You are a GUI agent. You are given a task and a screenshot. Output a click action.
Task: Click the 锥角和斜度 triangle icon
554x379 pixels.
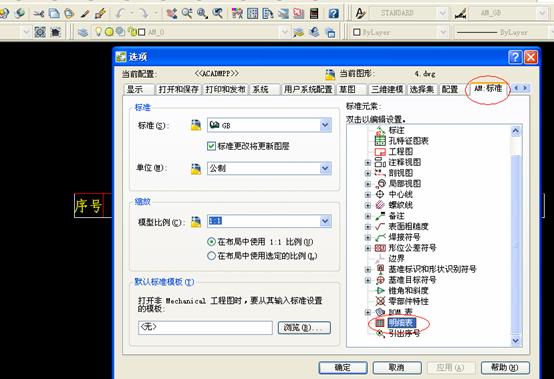tap(380, 291)
